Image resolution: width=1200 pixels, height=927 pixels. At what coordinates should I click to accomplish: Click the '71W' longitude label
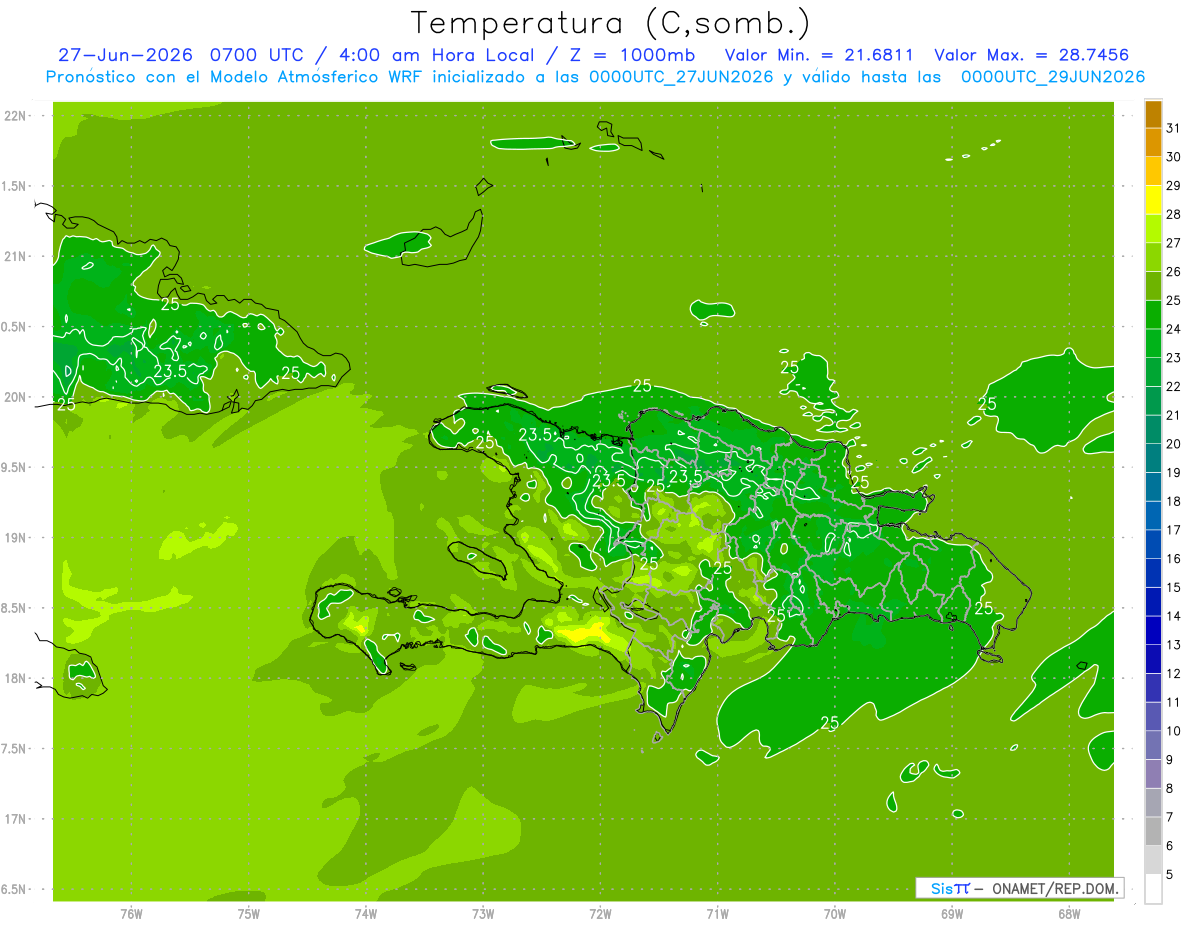tap(717, 914)
